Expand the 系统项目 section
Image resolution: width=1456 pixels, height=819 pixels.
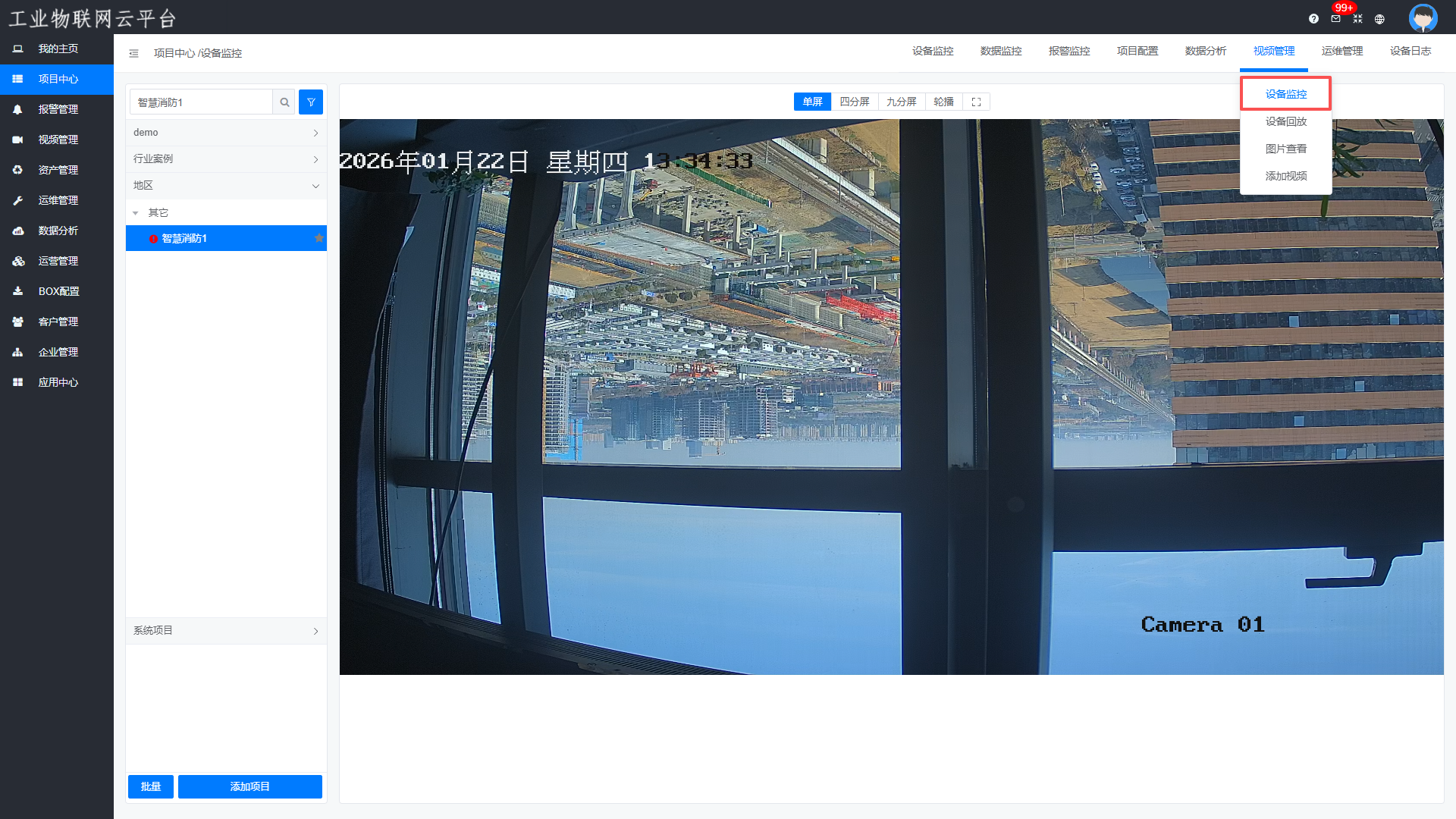point(226,631)
